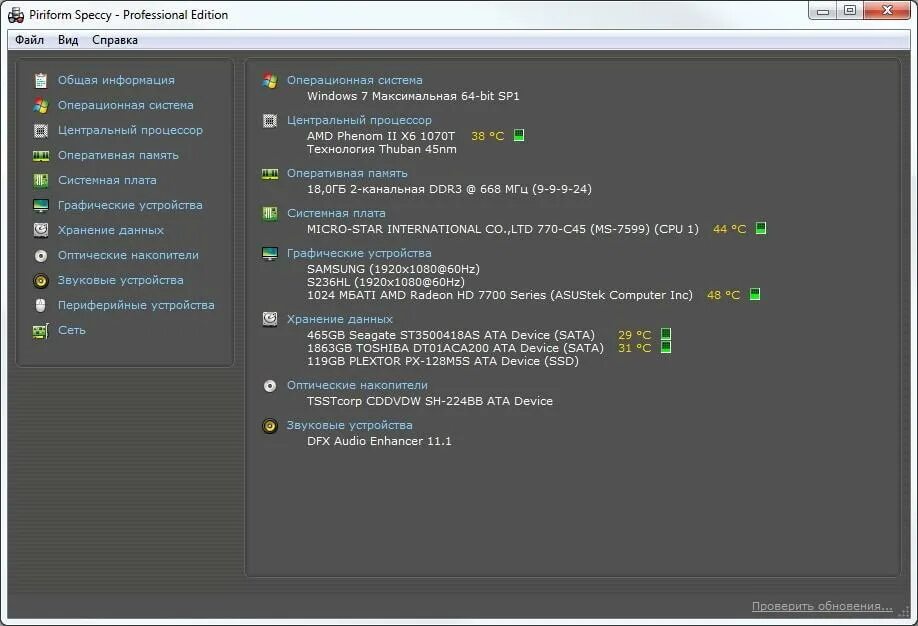Viewport: 918px width, 626px height.
Task: Click the speaker icon in the summary panel
Action: pos(270,426)
